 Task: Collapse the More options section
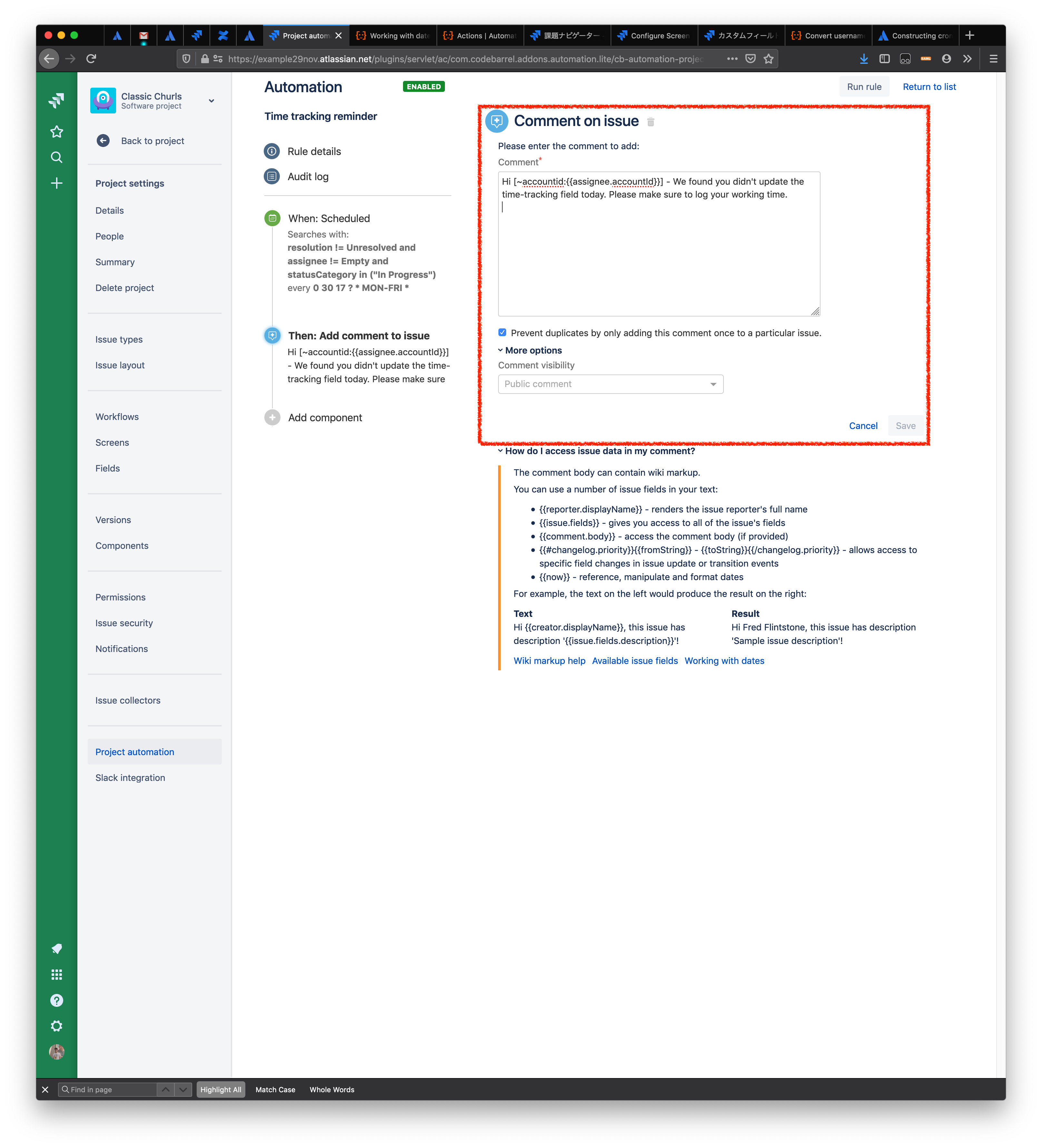[530, 350]
